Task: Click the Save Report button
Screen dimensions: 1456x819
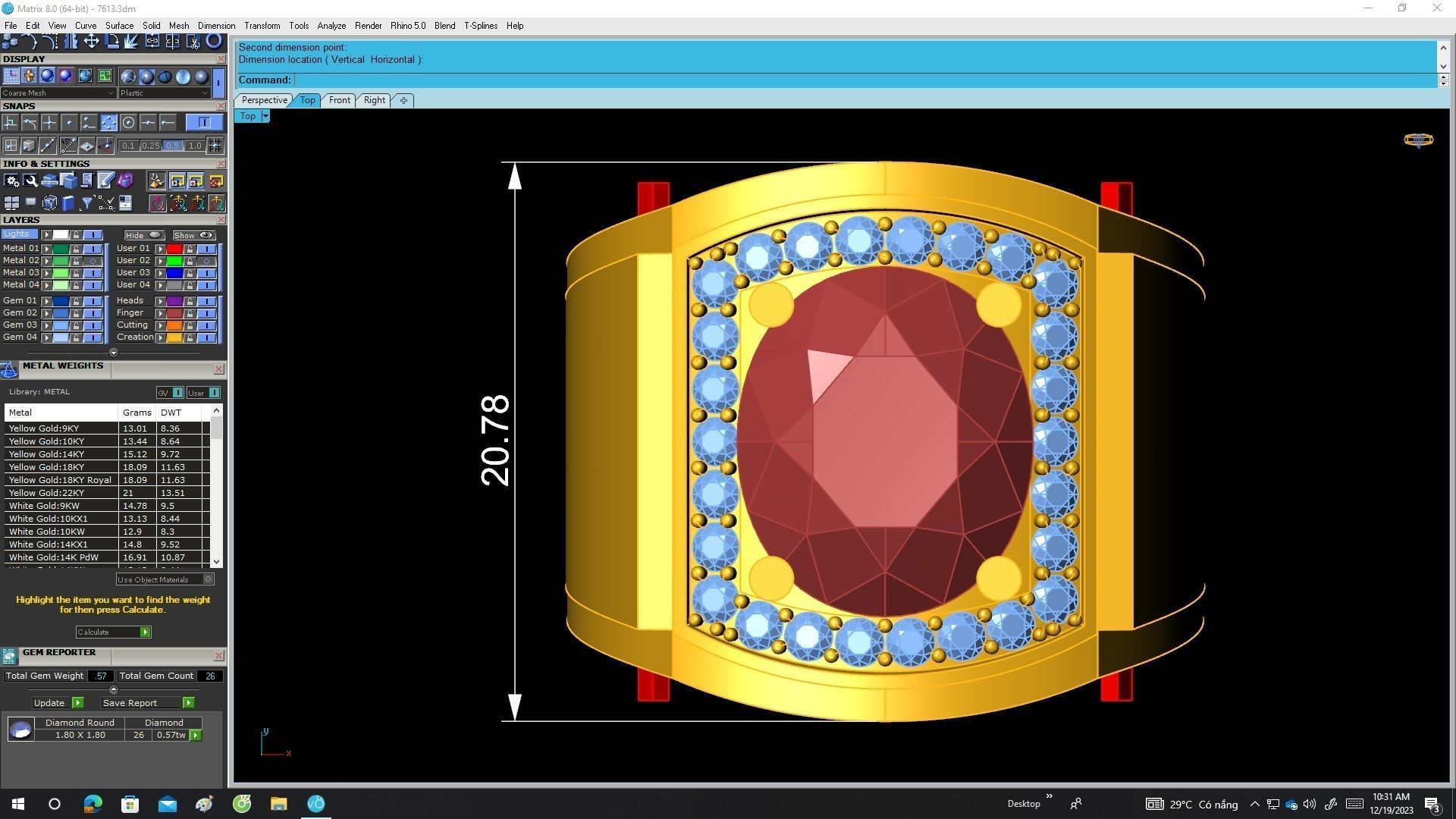Action: [148, 703]
